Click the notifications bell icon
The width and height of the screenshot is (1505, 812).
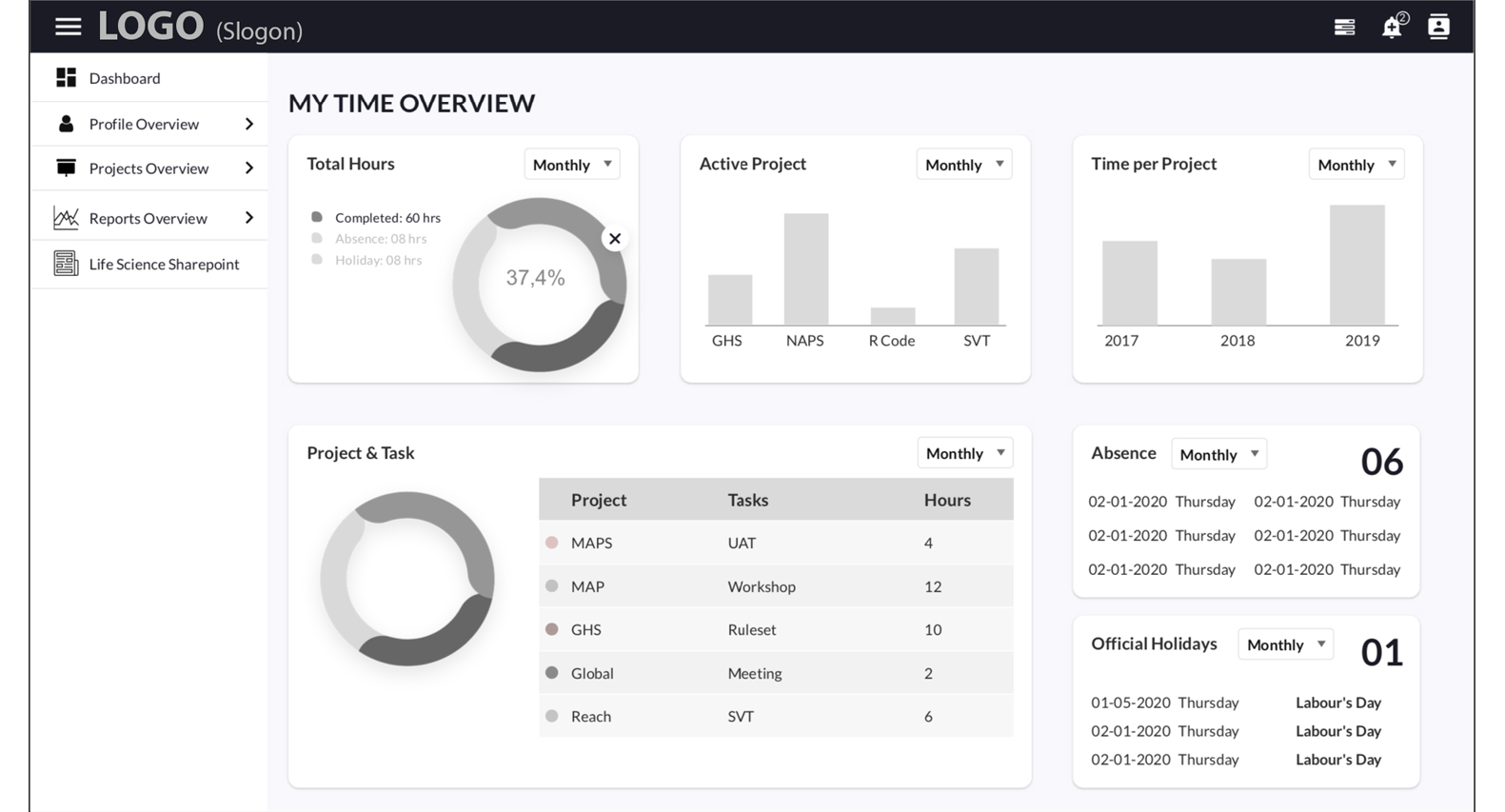click(1393, 26)
